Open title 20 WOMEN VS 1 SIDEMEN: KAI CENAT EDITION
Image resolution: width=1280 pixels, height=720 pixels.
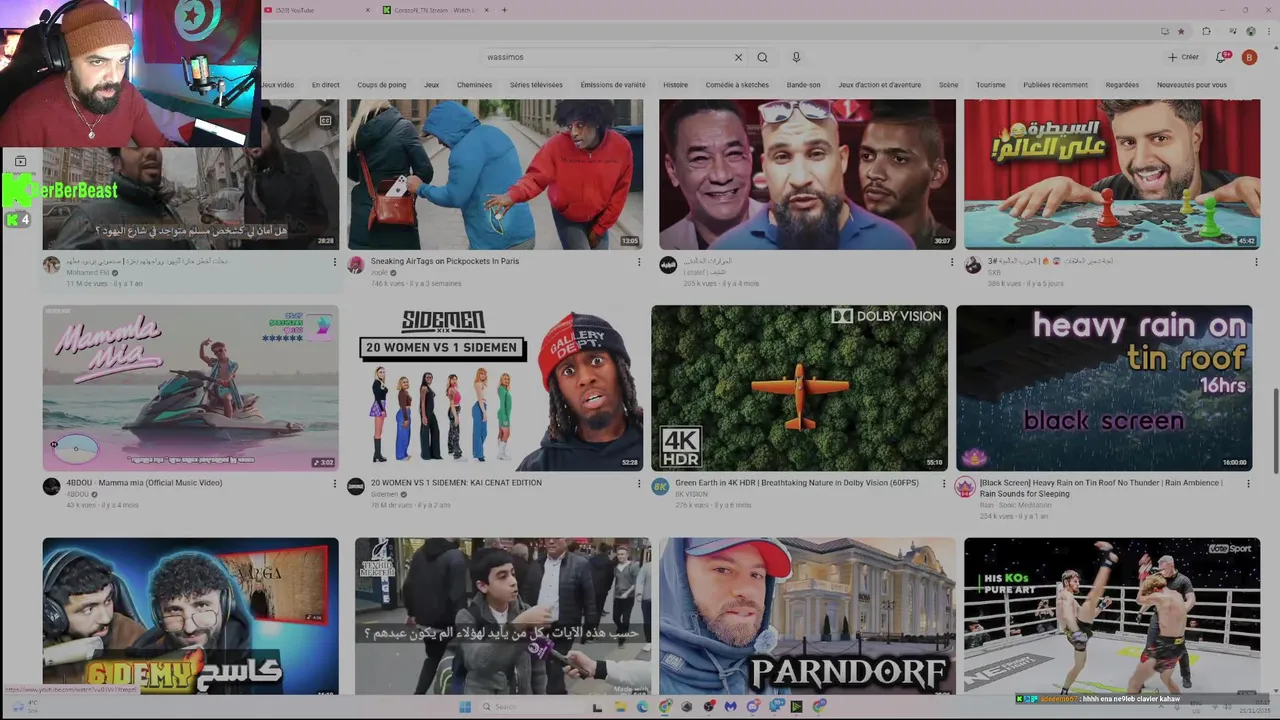pyautogui.click(x=456, y=483)
